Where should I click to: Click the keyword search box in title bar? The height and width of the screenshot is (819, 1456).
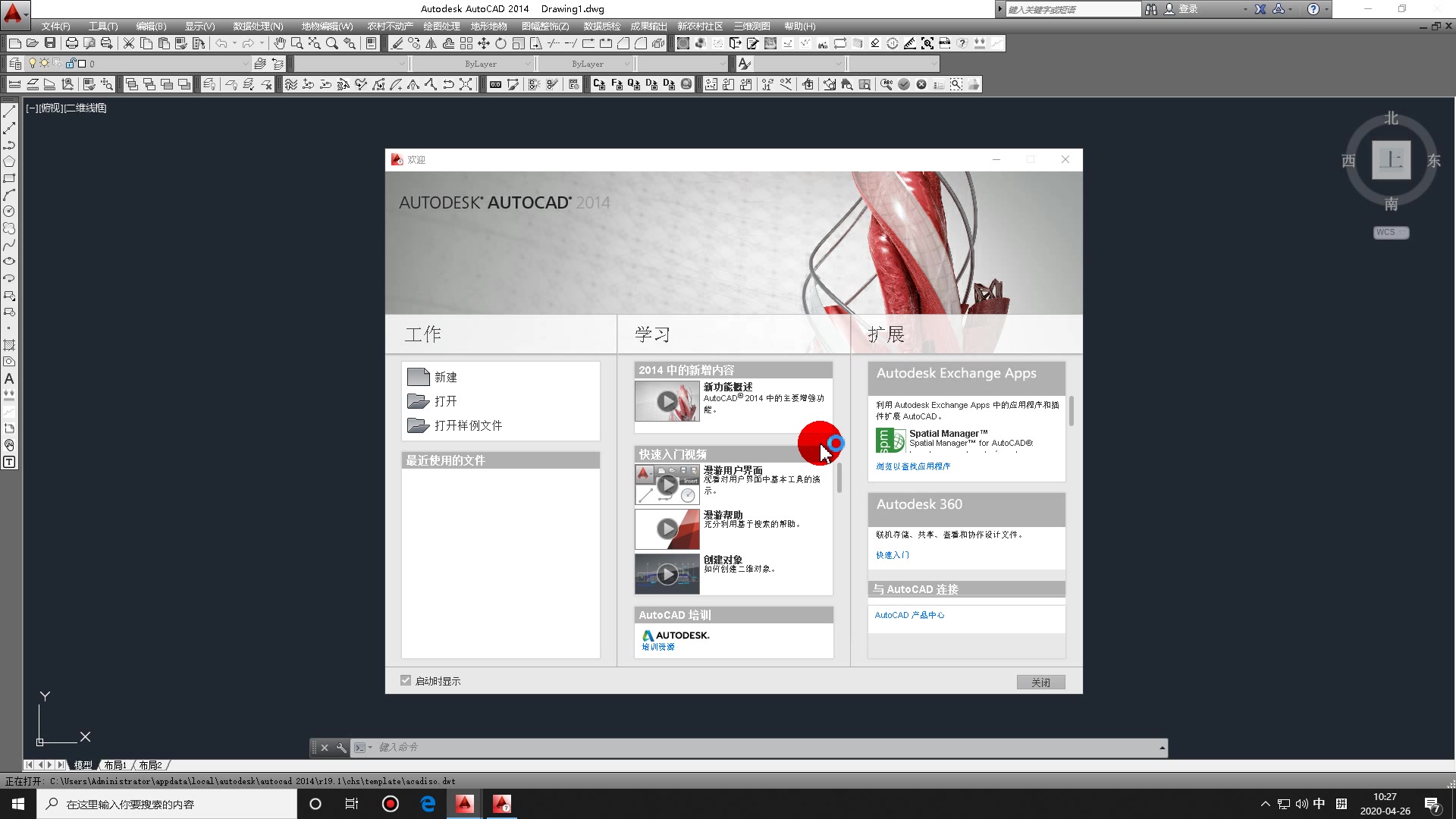point(1073,9)
